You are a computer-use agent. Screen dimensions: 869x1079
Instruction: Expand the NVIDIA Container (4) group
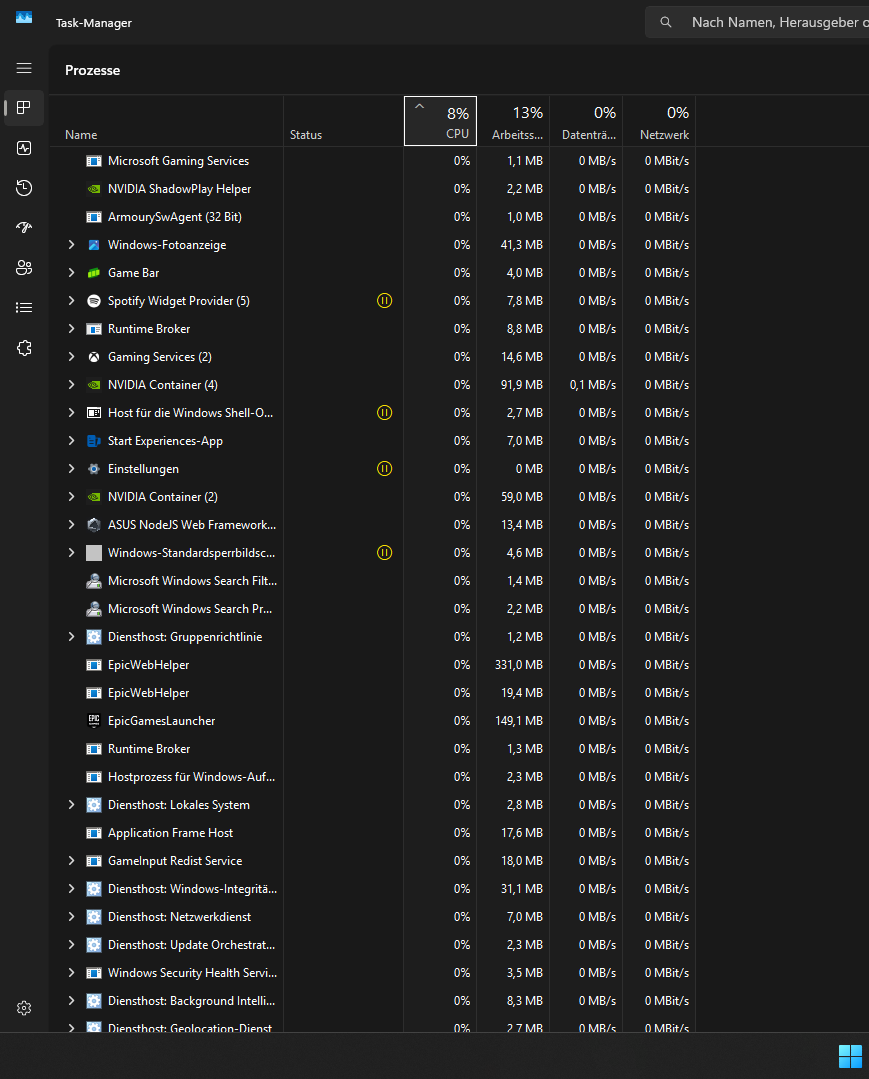coord(72,385)
